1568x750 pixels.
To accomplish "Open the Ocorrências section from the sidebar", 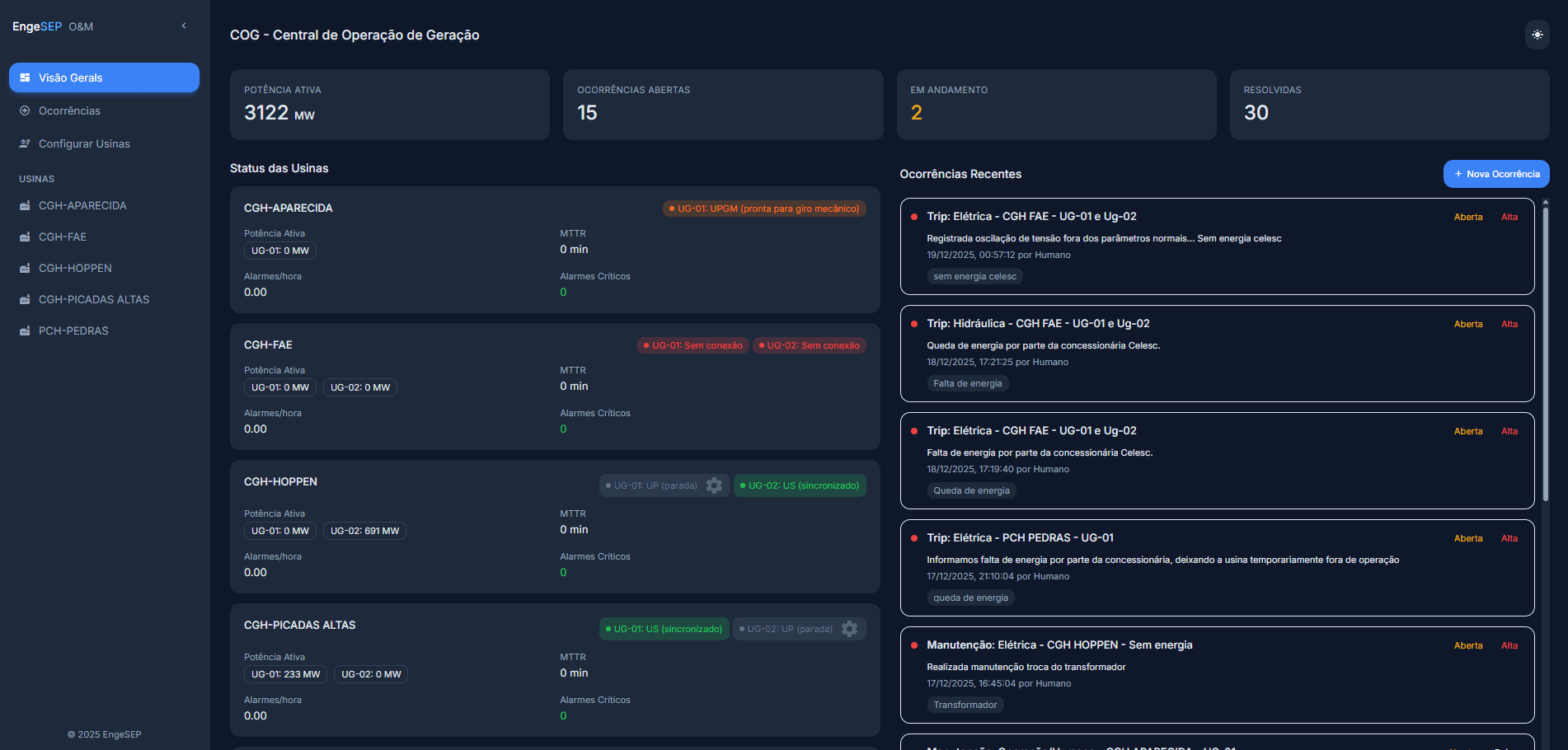I will (x=69, y=110).
